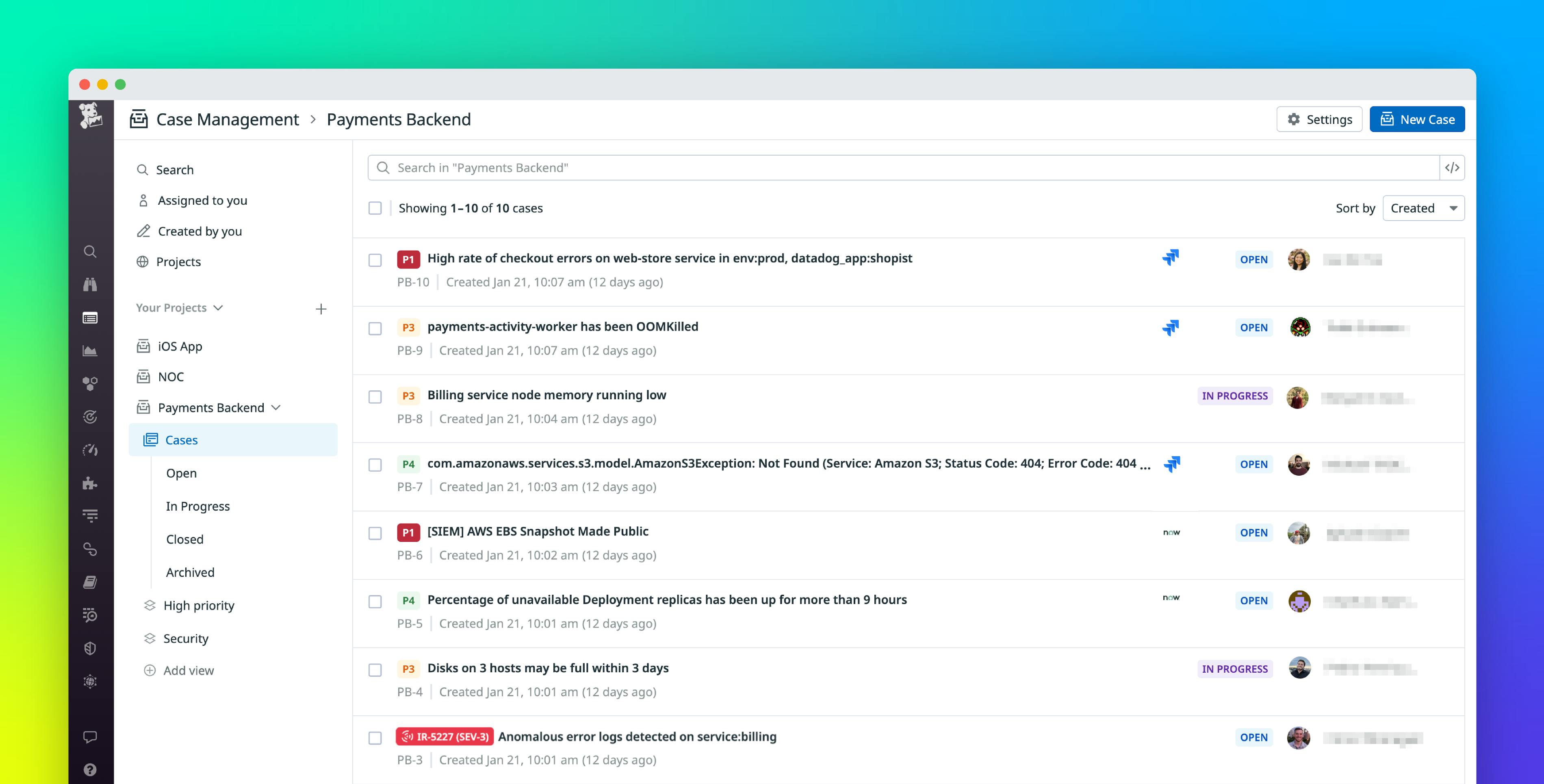Open the Integrations puzzle piece icon
Screen dimensions: 1544x784
point(91,483)
